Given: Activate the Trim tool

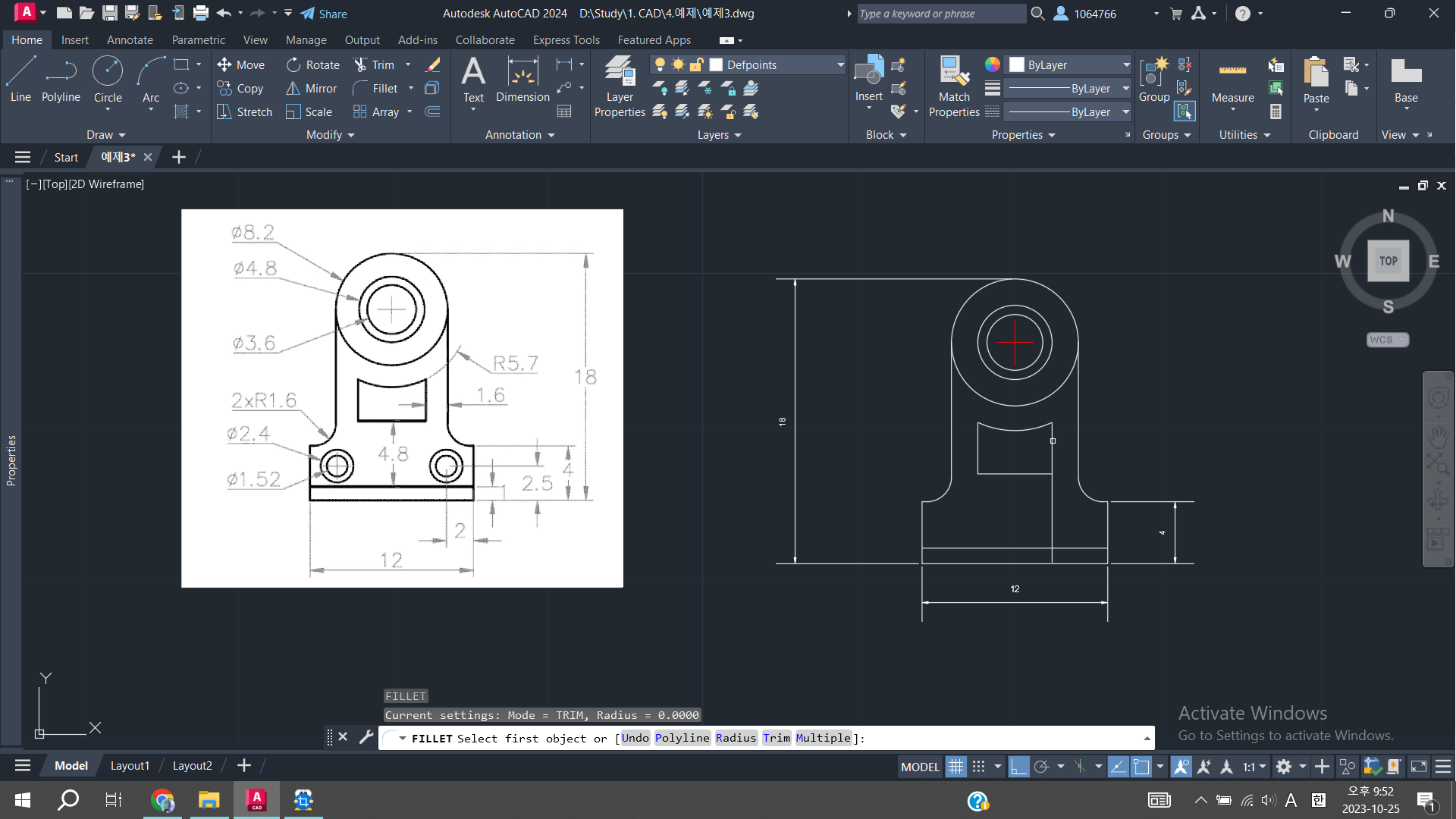Looking at the screenshot, I should [374, 65].
